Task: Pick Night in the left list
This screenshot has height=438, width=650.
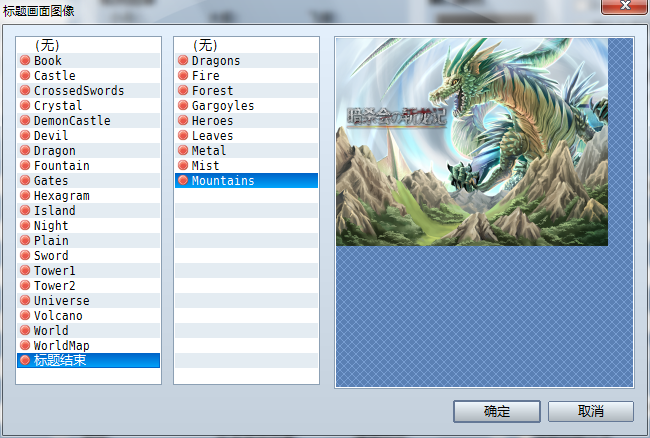Action: point(88,225)
